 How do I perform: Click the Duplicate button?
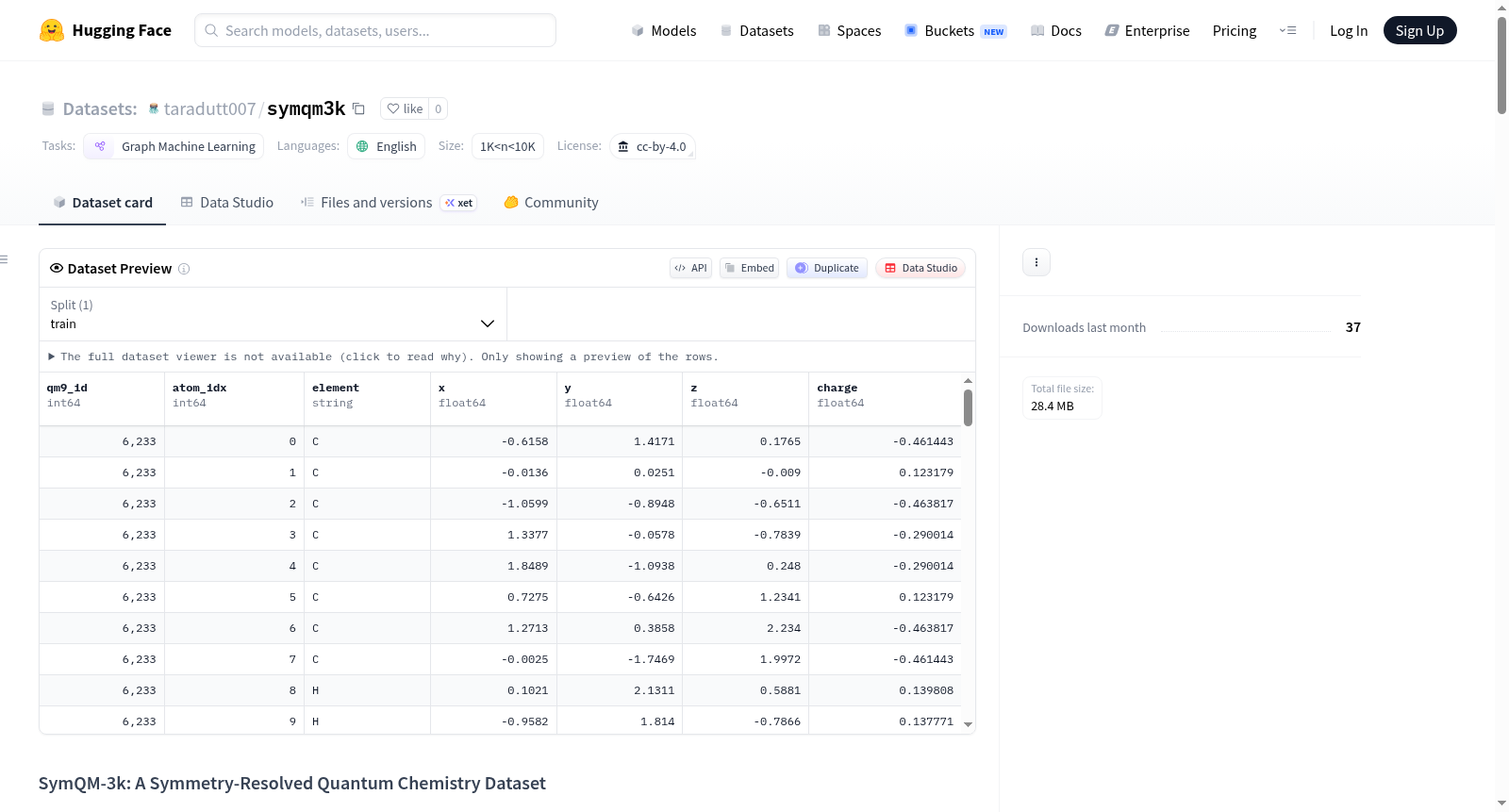(827, 268)
